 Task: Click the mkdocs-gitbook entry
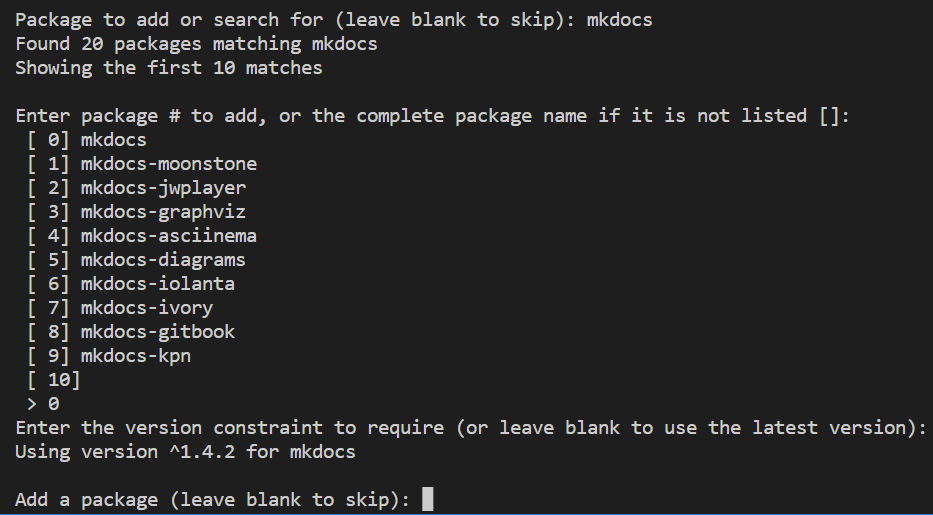131,332
